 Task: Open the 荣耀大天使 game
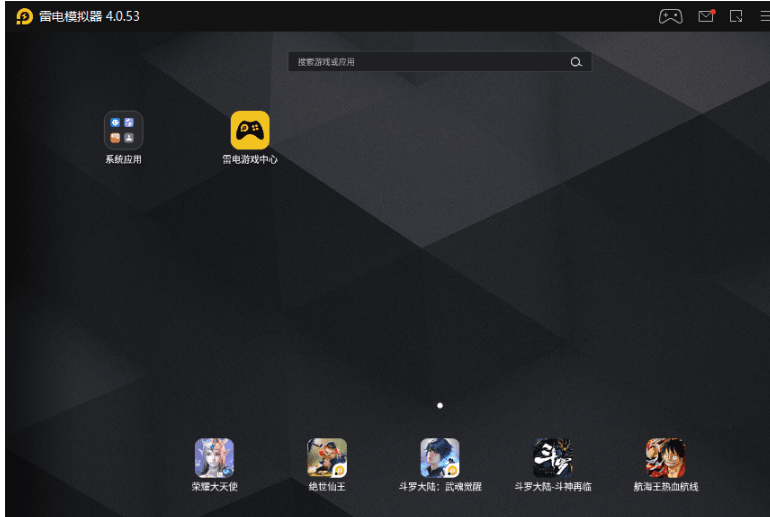click(214, 457)
